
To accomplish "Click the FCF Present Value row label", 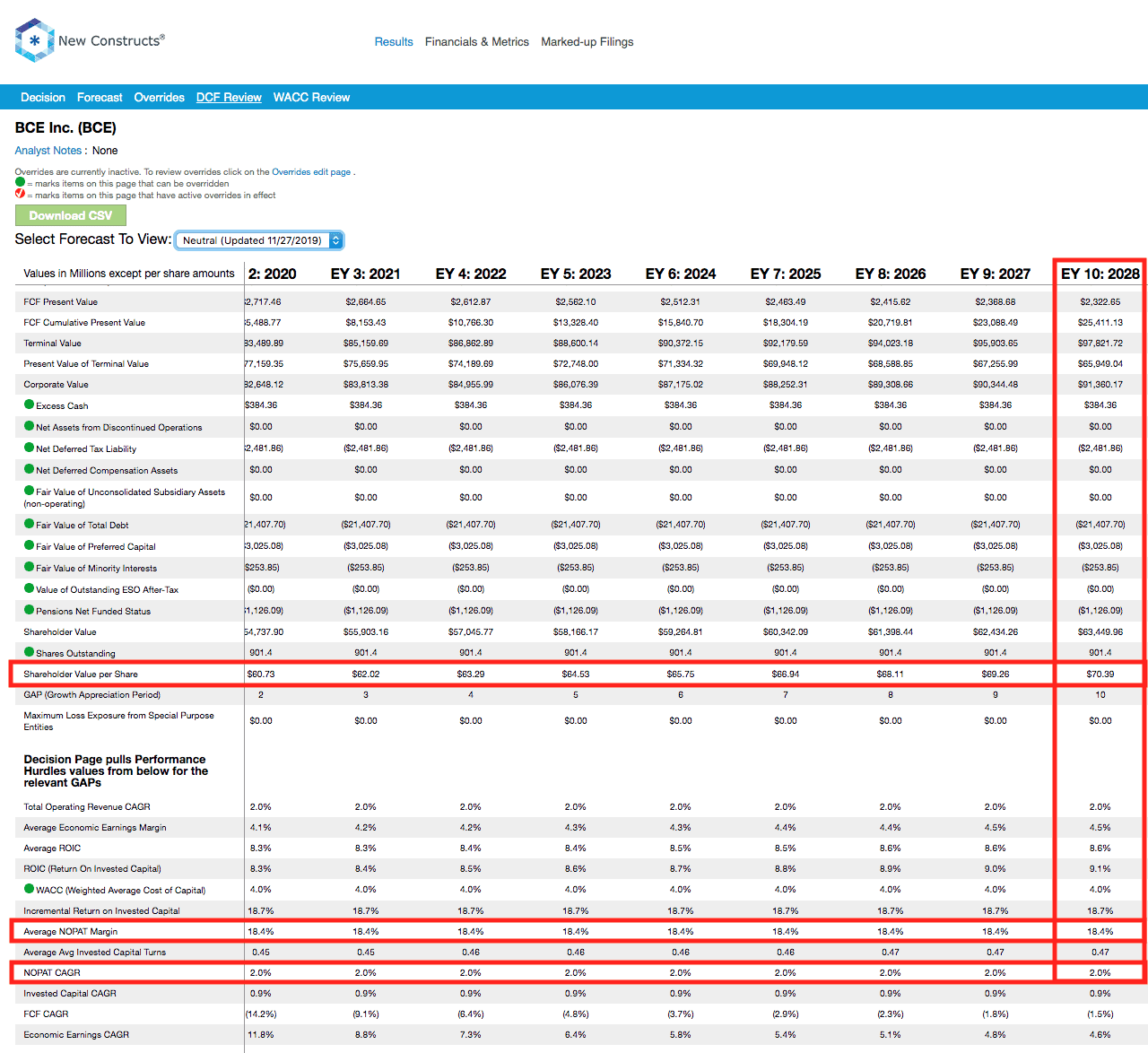I will (x=61, y=301).
